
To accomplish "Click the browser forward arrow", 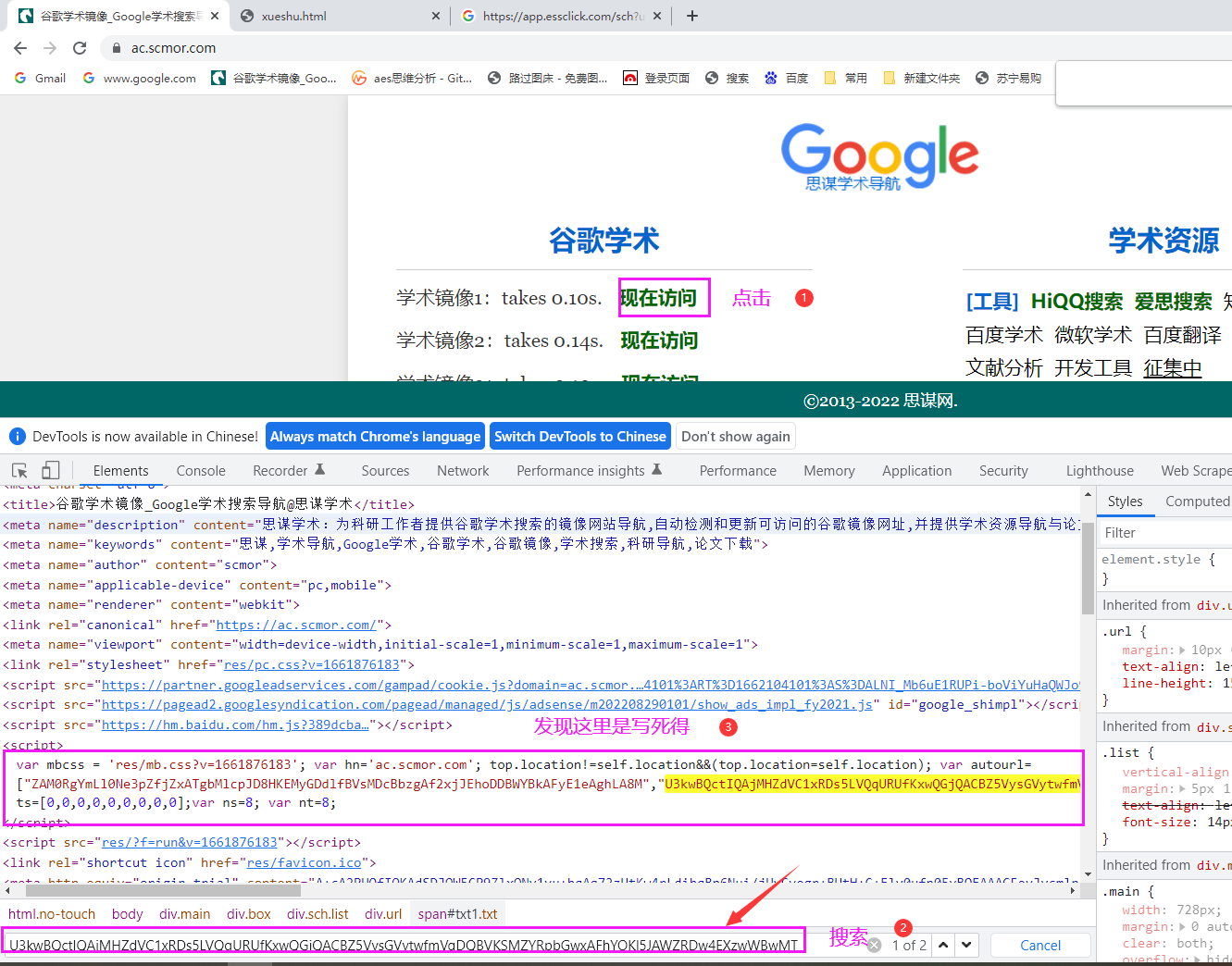I will (50, 48).
